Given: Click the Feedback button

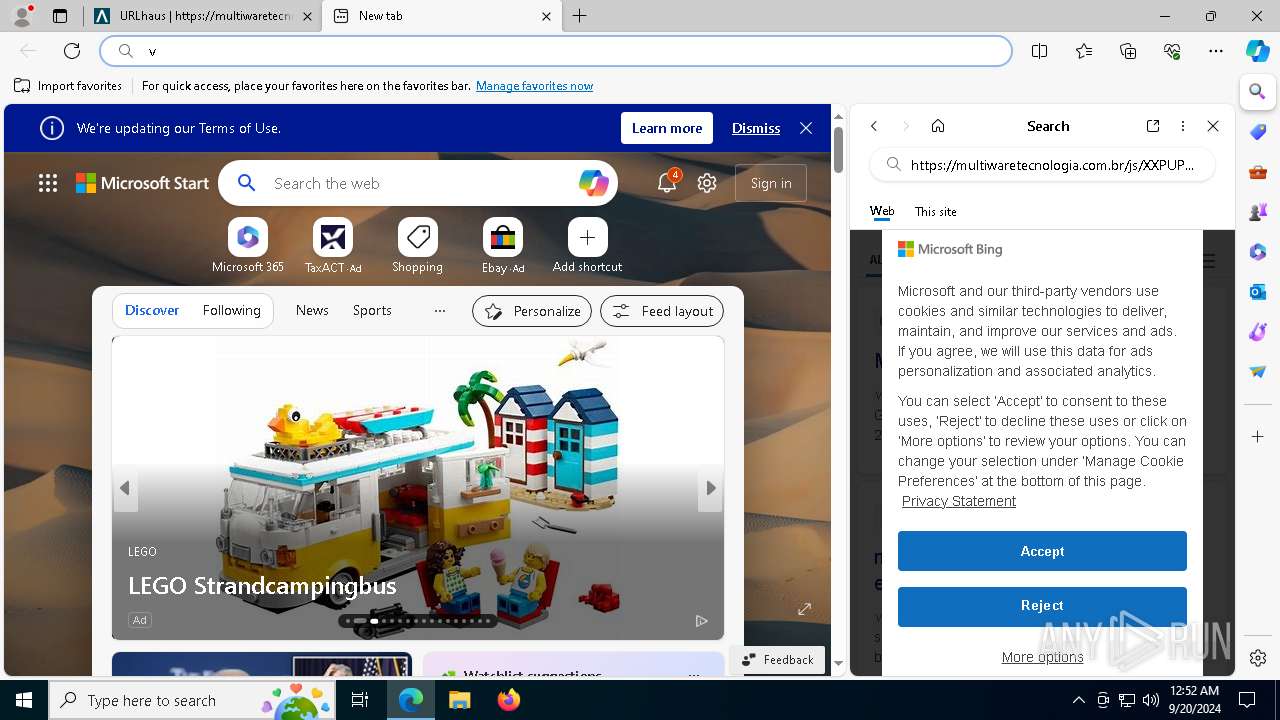Looking at the screenshot, I should pos(777,659).
